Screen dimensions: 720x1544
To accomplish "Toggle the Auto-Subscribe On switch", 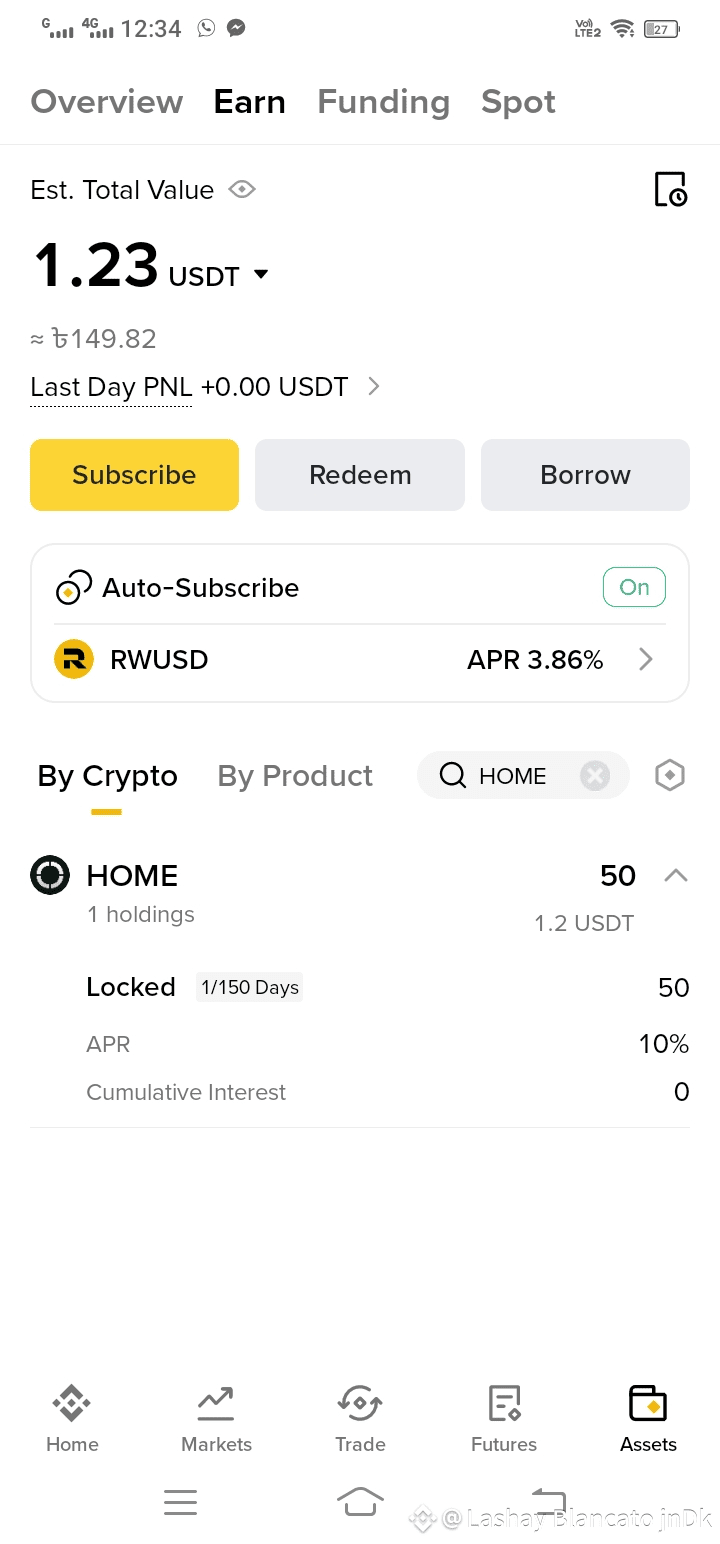I will tap(634, 587).
